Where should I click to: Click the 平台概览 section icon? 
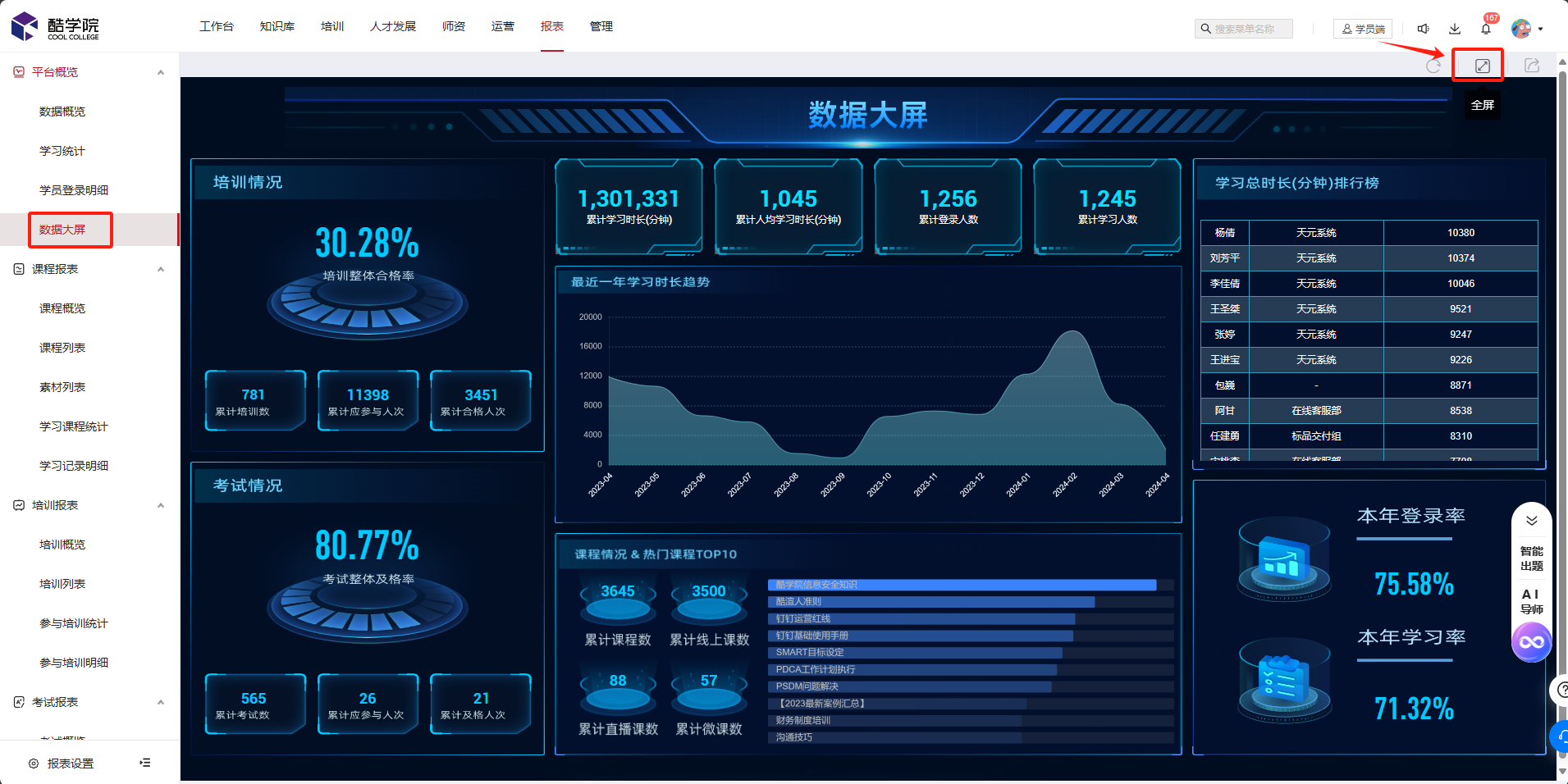[x=19, y=72]
